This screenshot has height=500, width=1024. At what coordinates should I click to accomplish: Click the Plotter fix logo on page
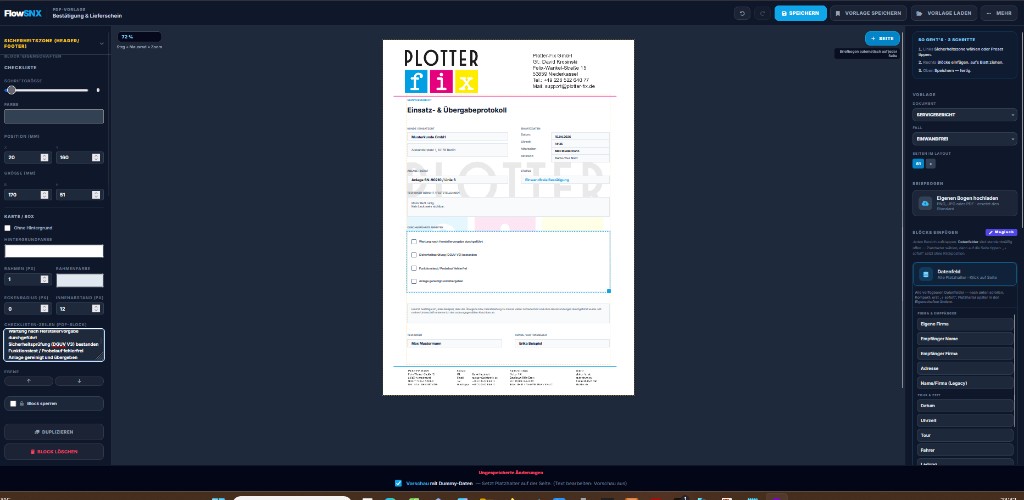[x=441, y=71]
